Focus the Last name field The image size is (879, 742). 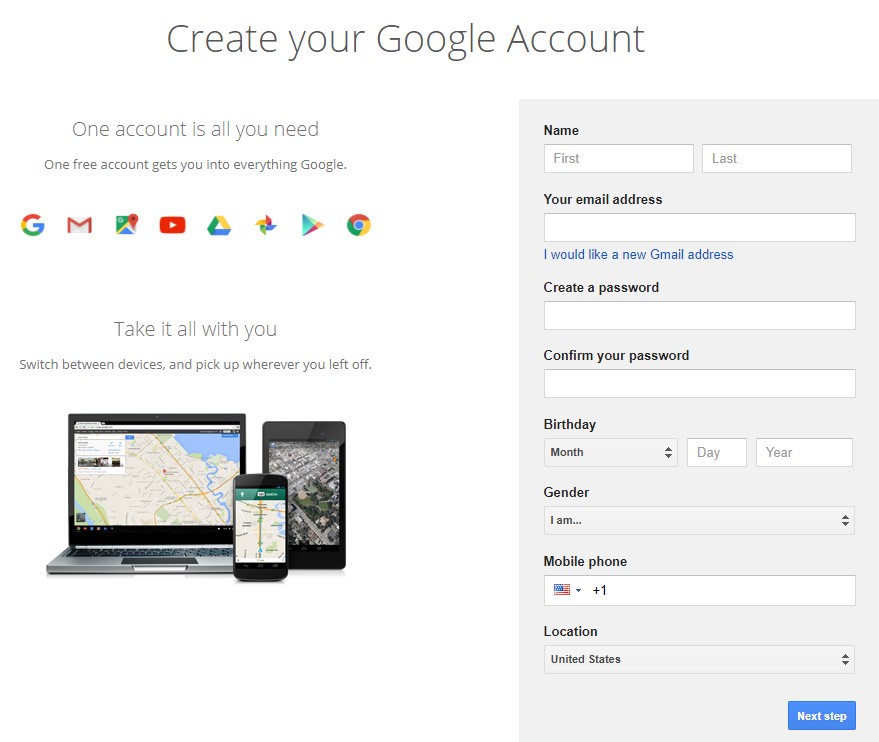coord(777,159)
